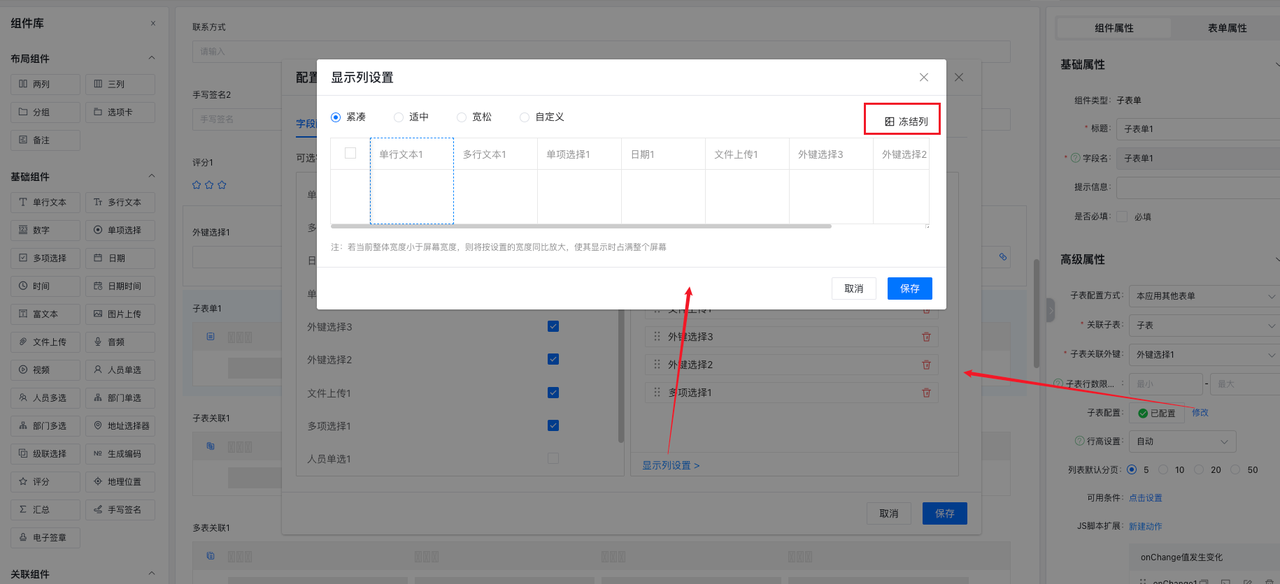The image size is (1280, 584).
Task: Click 保存 in the 显示列设置 dialog
Action: (x=909, y=288)
